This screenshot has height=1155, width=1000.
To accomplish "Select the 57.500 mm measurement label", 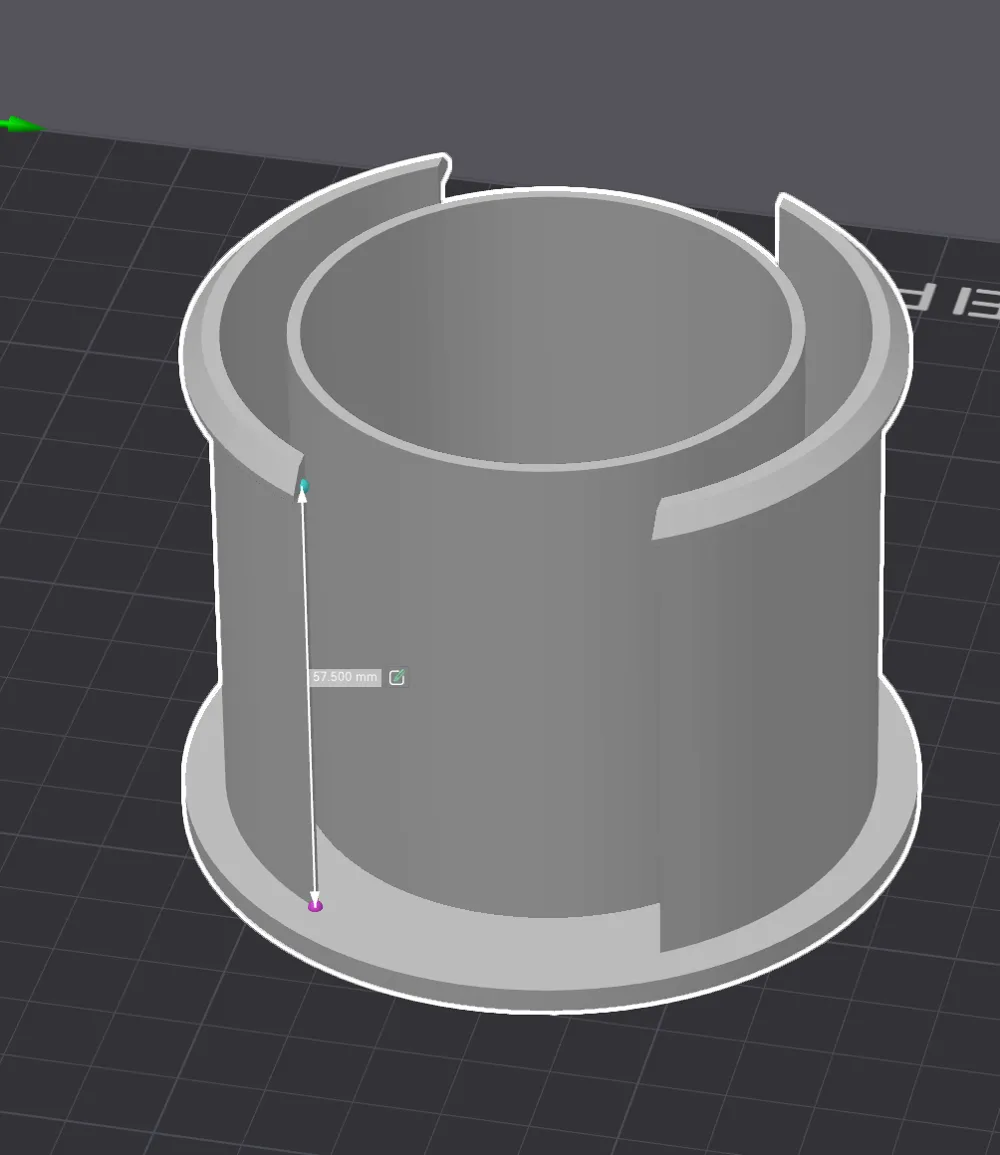I will coord(345,677).
